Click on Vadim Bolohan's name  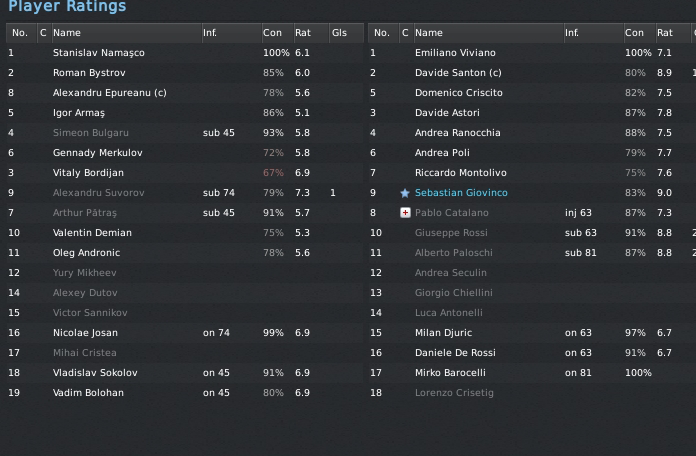pyautogui.click(x=88, y=393)
